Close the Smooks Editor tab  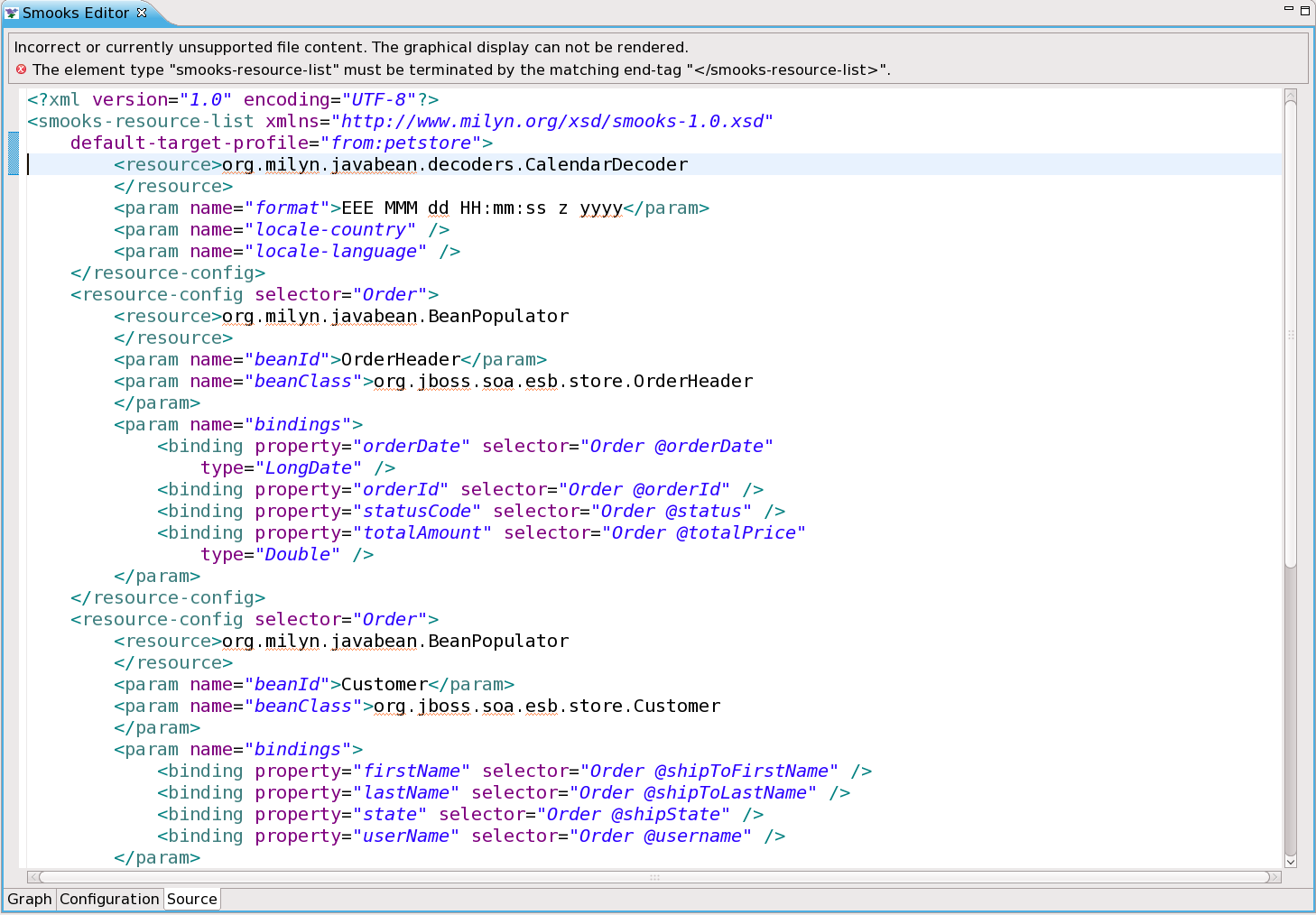click(x=141, y=13)
